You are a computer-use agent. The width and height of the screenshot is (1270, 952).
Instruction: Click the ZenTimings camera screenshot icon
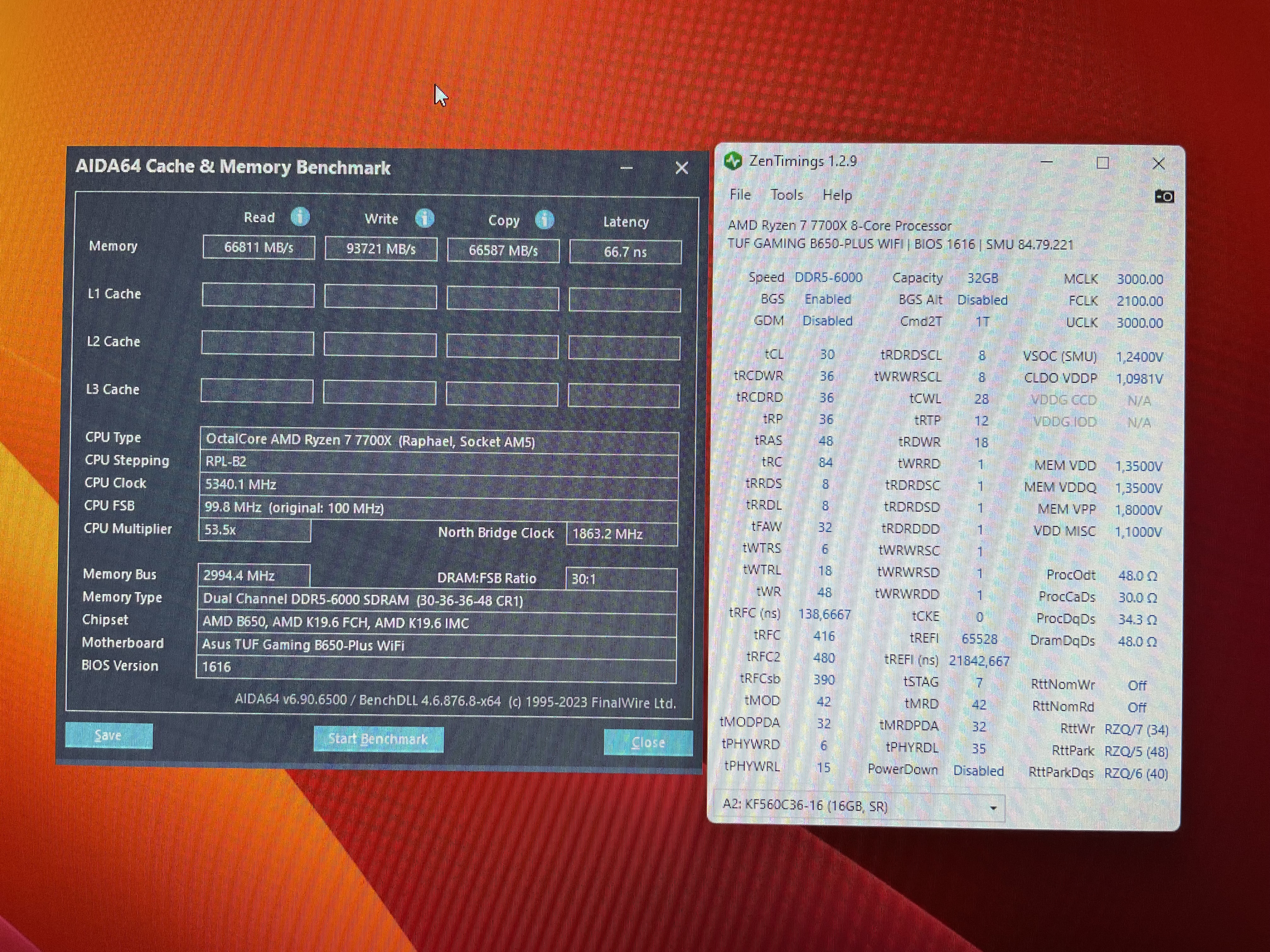coord(1164,197)
